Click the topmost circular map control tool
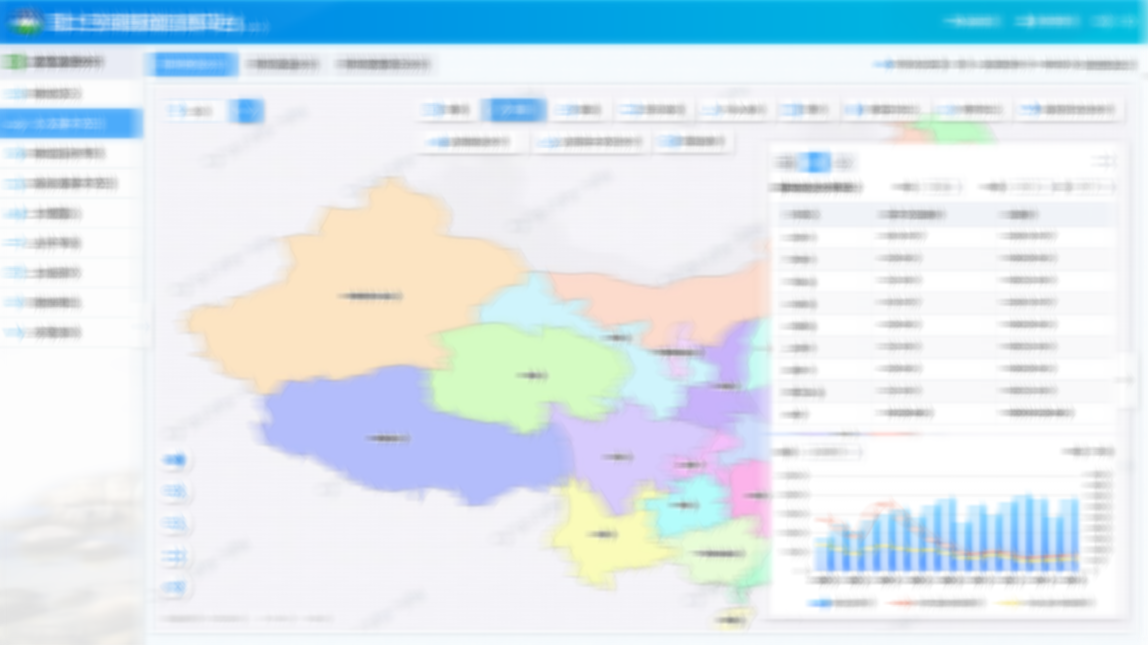Screen dimensions: 1148x645 point(175,460)
